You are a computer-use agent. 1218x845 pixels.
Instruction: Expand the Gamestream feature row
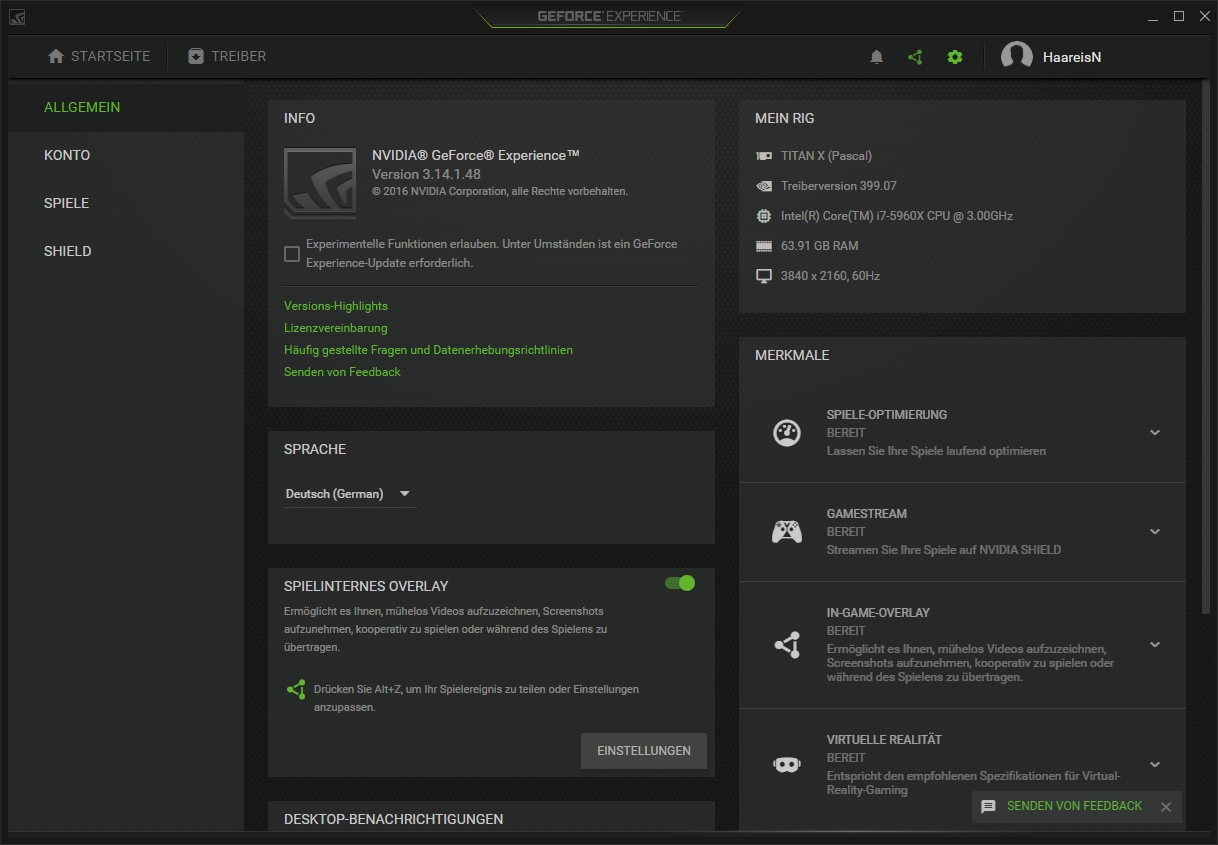[x=1155, y=532]
